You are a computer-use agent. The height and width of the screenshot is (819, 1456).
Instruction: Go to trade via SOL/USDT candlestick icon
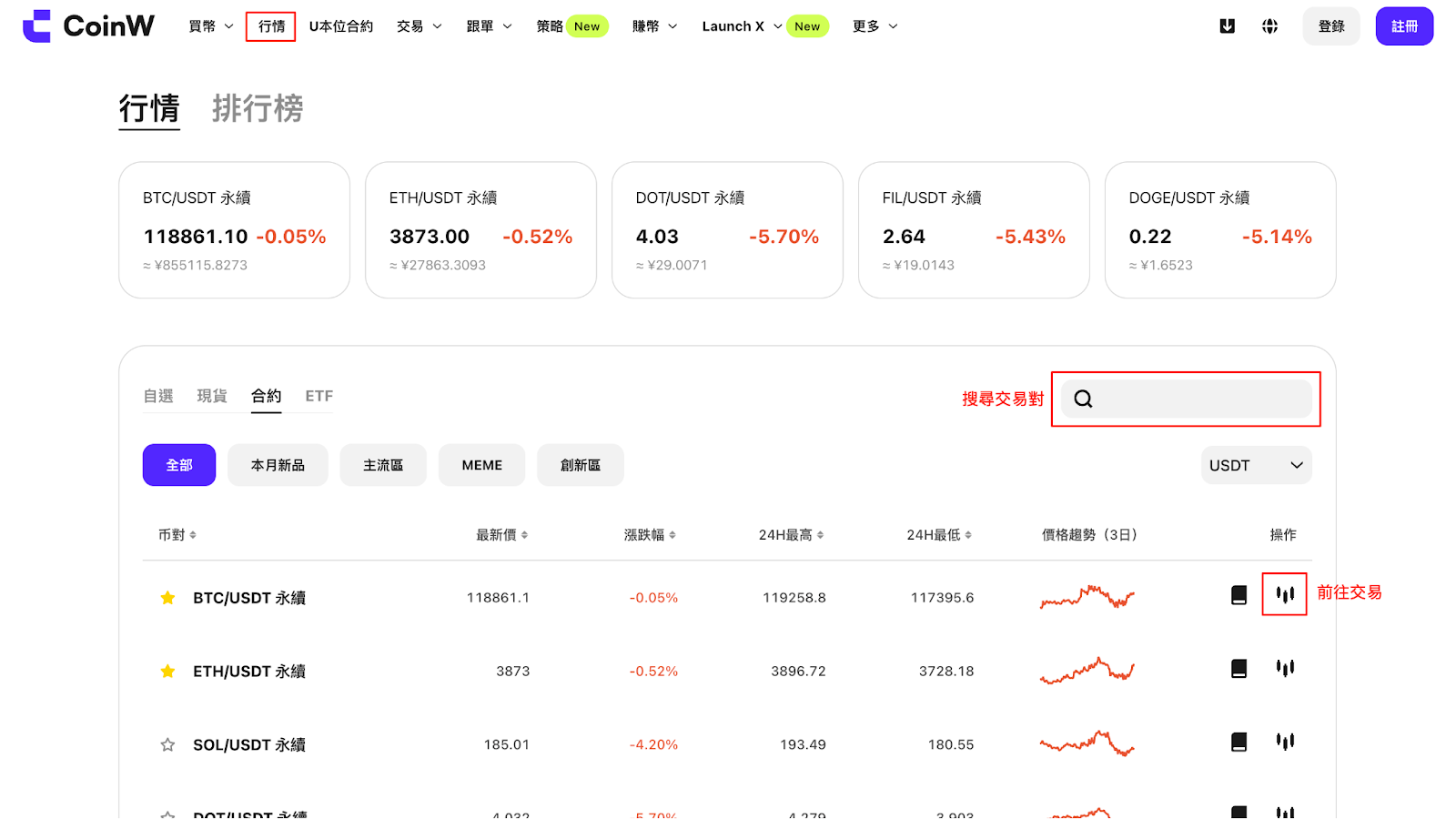(x=1285, y=742)
